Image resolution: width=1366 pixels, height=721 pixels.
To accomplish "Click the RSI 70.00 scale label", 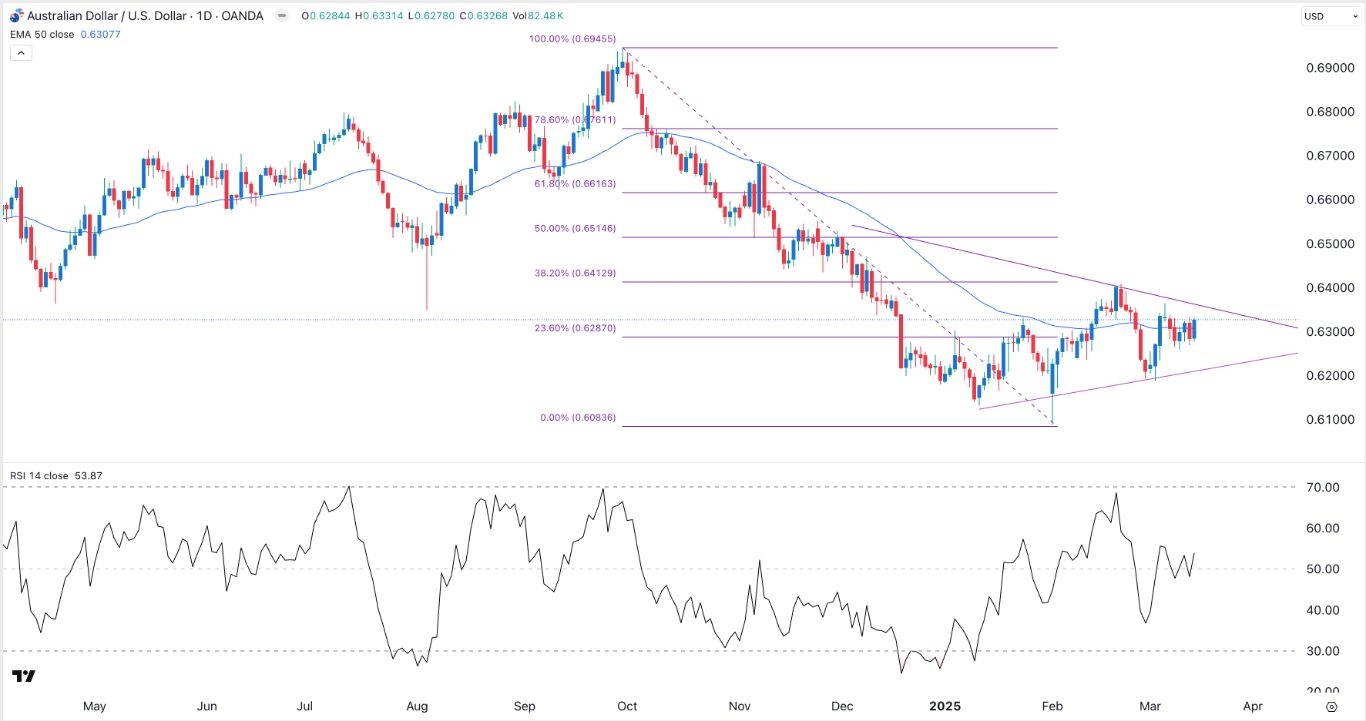I will coord(1324,488).
